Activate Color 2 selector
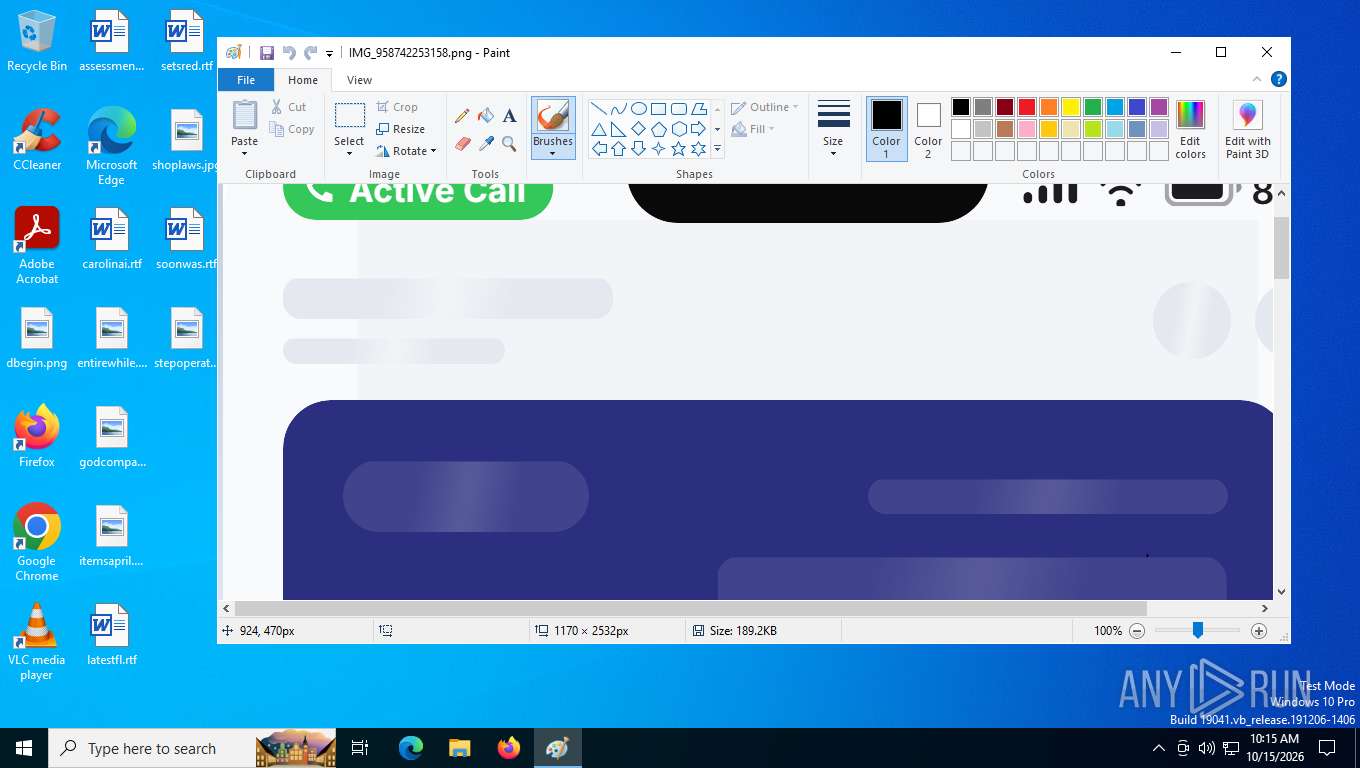Image resolution: width=1360 pixels, height=768 pixels. [928, 129]
